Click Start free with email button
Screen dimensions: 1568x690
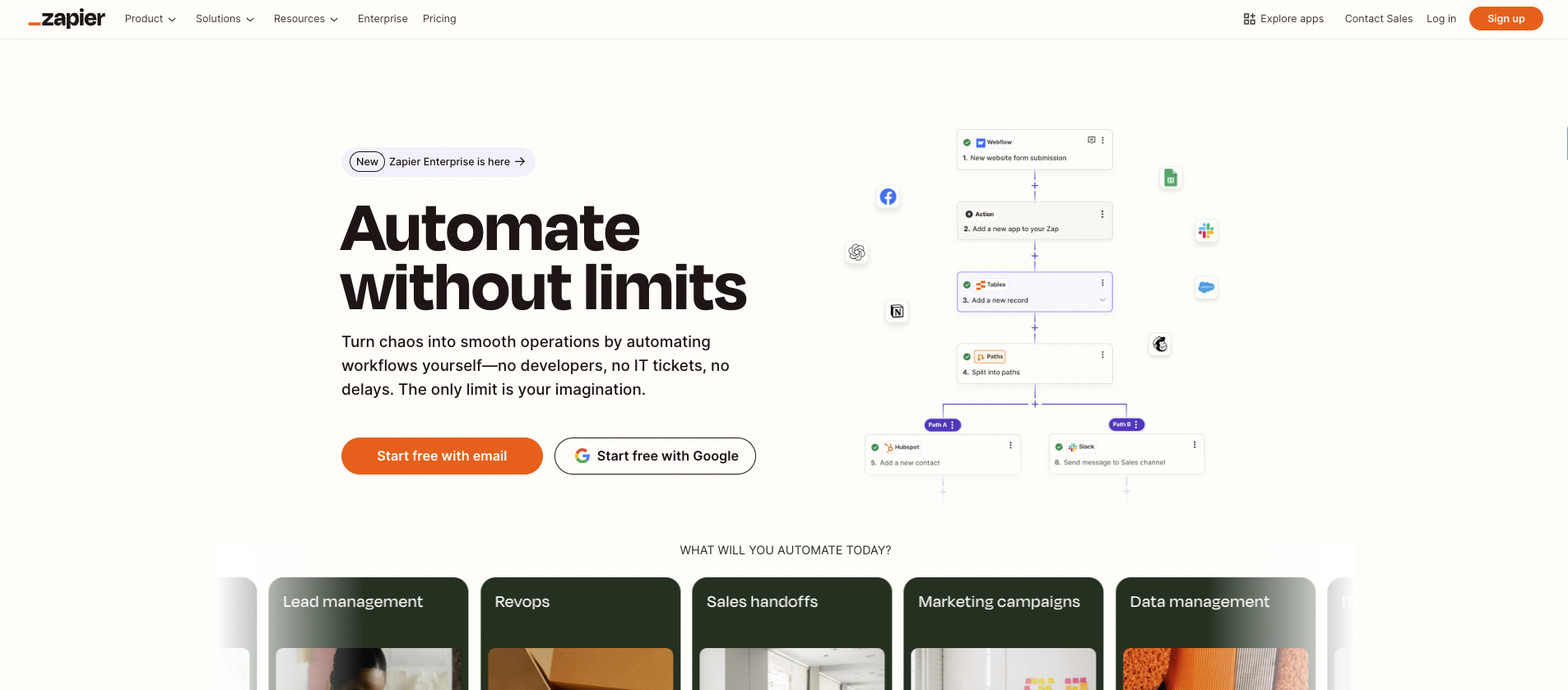(x=442, y=456)
